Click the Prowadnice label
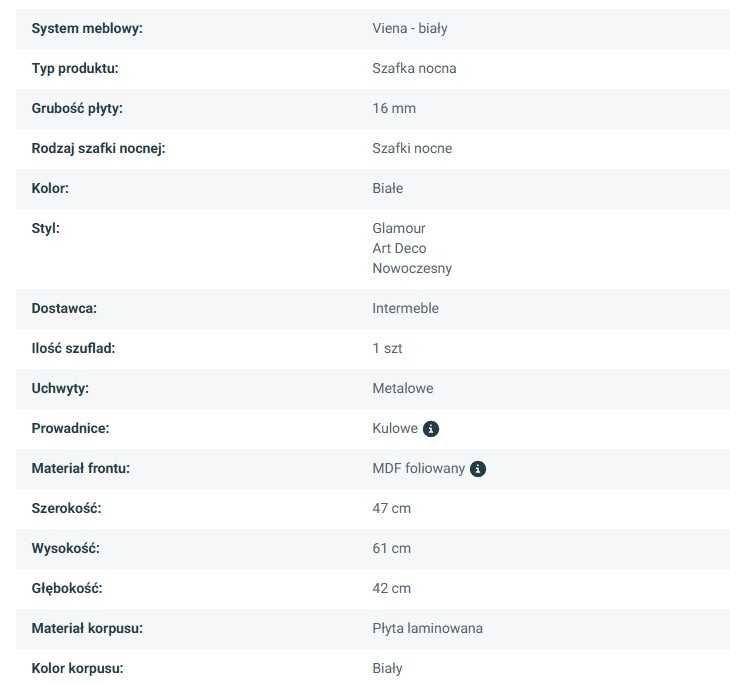Screen dimensions: 730x684 [70, 428]
